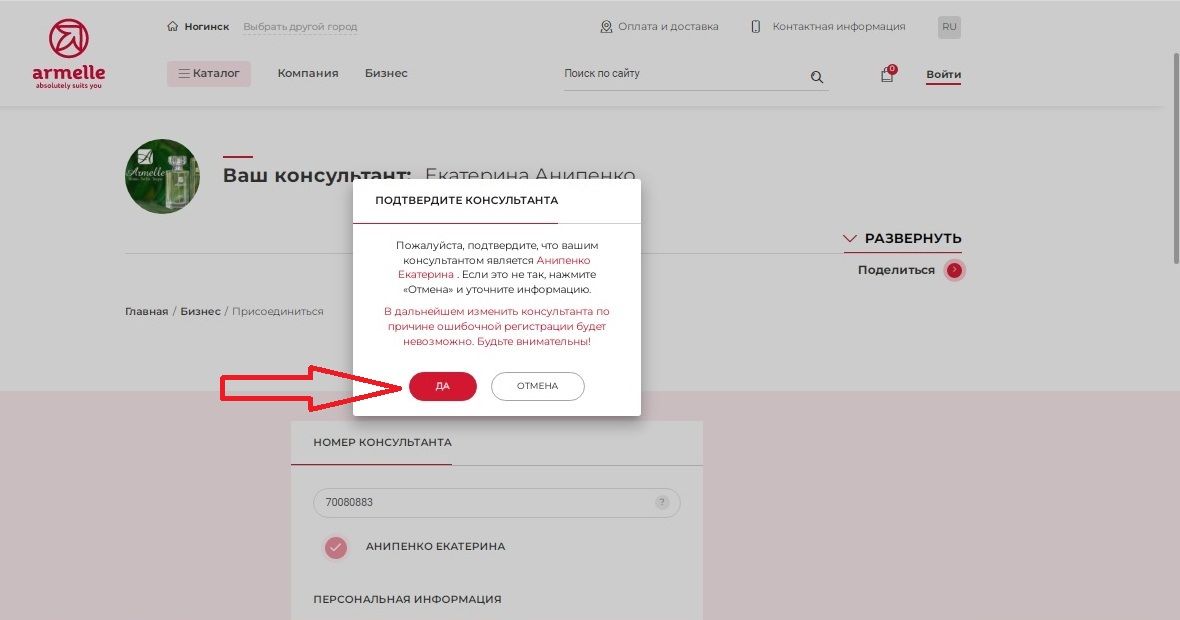1180x620 pixels.
Task: Click the help question mark in number field
Action: tap(662, 502)
